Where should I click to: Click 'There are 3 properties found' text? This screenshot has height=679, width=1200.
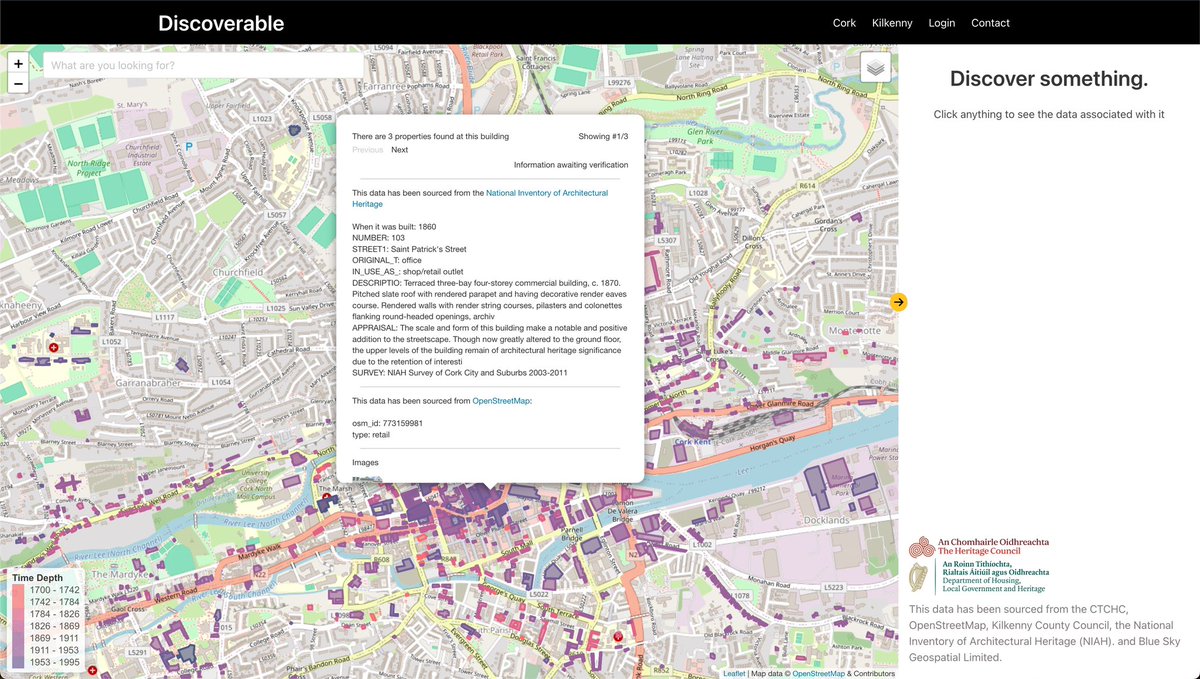pos(430,136)
